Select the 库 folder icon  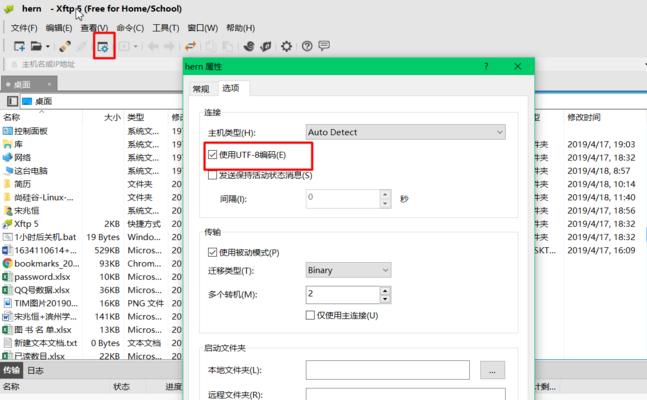click(7, 144)
